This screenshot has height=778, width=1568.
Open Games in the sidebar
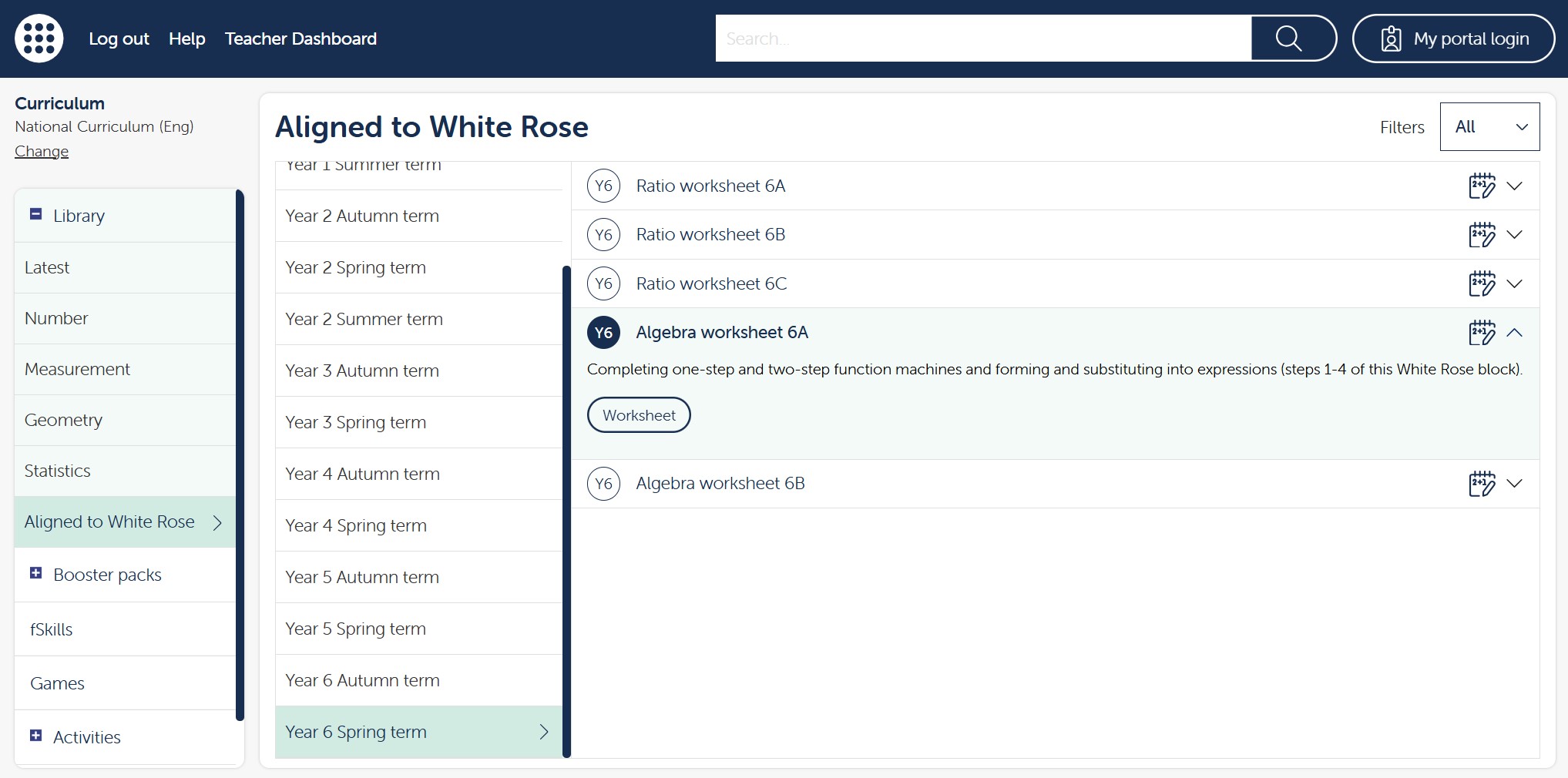(125, 683)
